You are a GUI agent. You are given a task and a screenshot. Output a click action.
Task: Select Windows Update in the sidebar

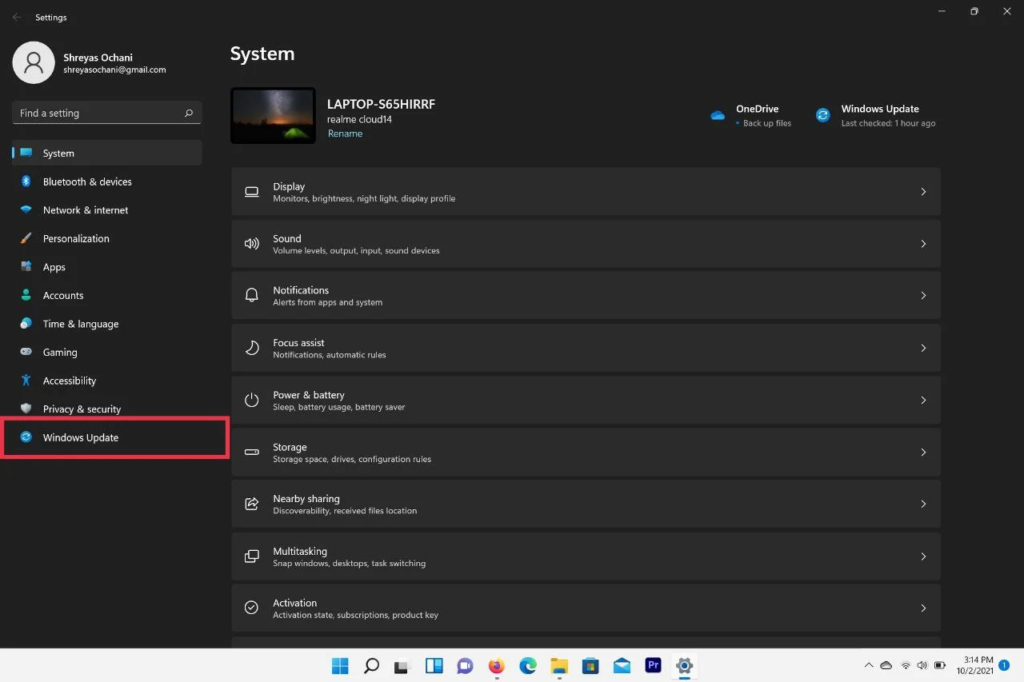coord(80,438)
